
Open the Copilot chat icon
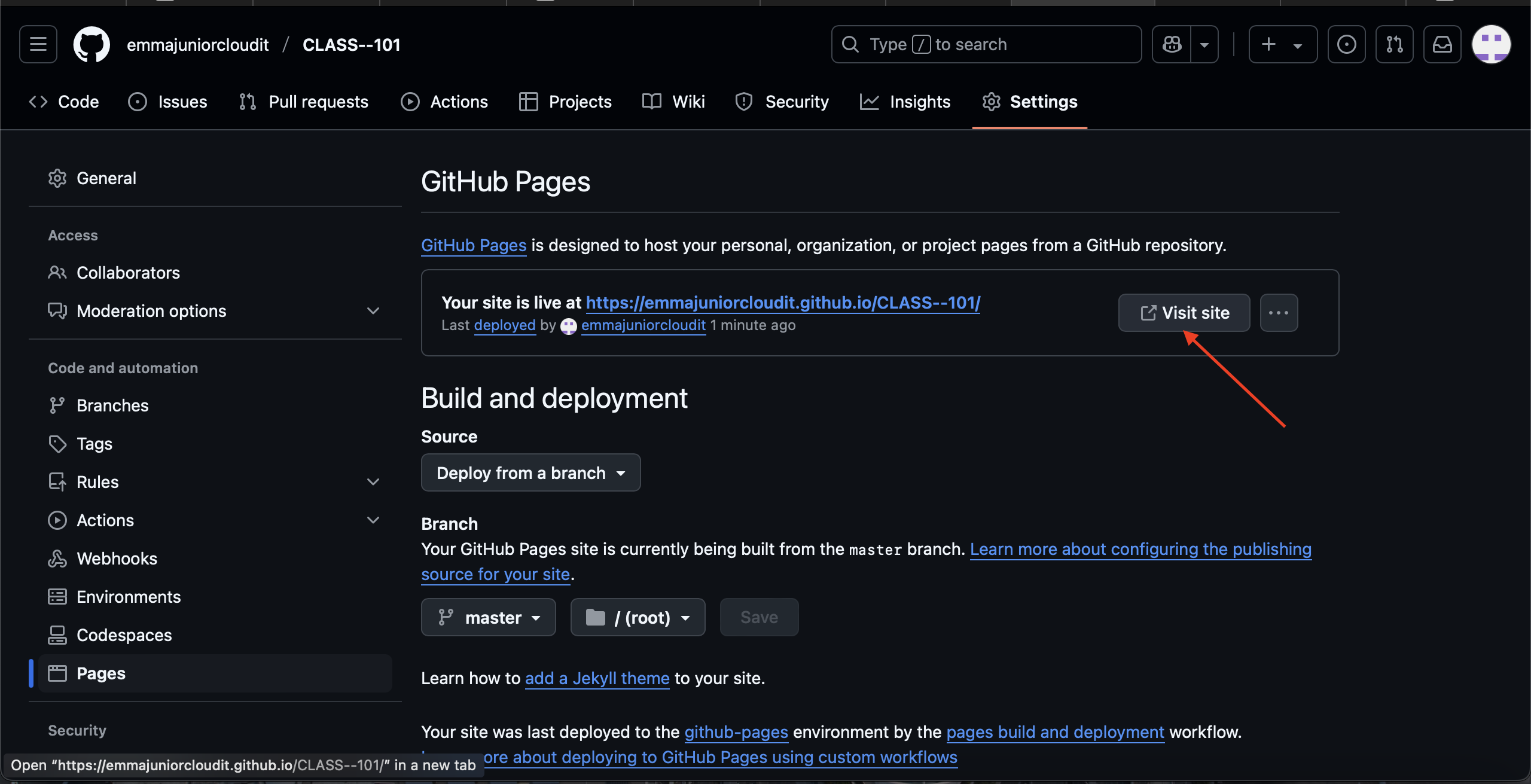tap(1172, 44)
